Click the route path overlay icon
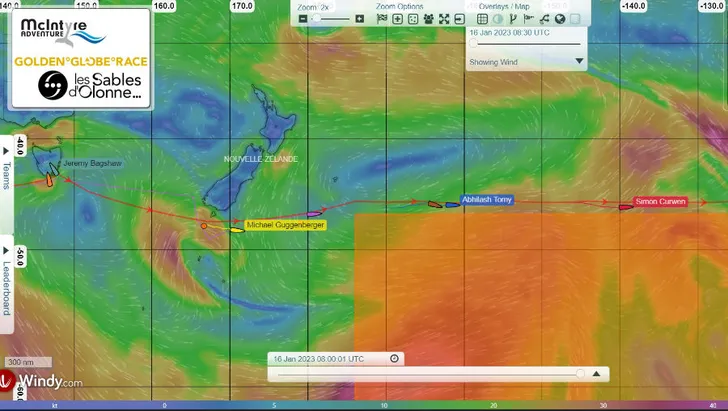The image size is (728, 411). (x=544, y=19)
